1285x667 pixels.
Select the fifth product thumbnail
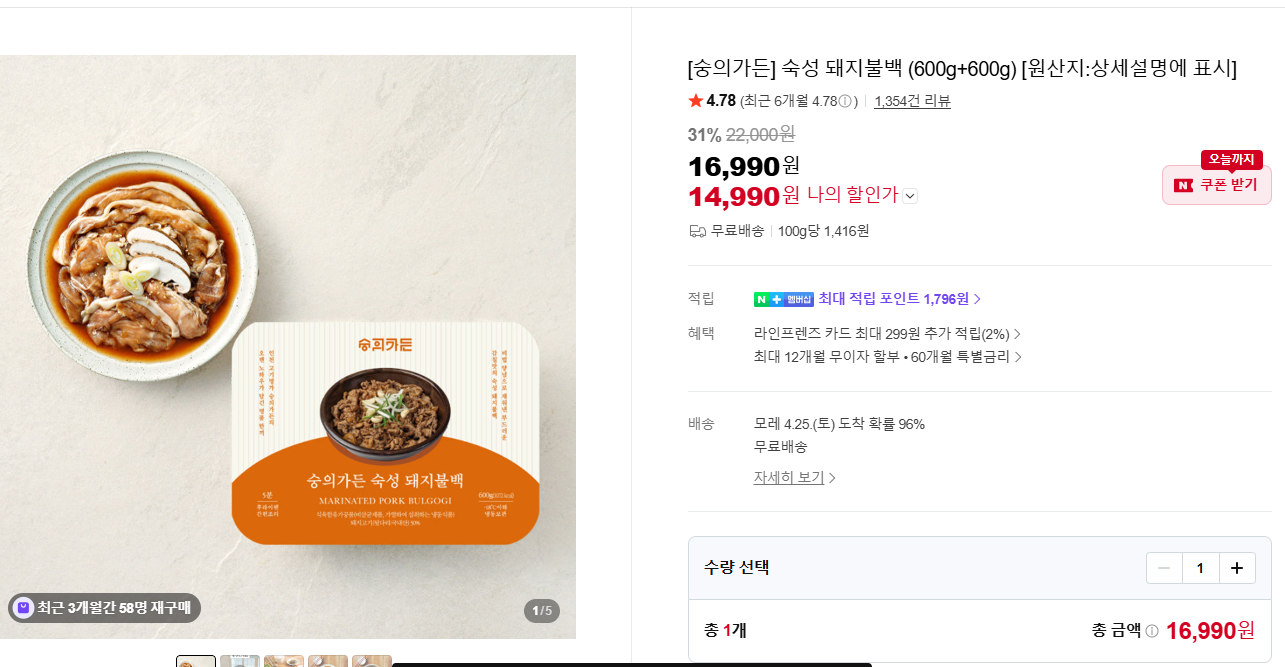point(372,661)
